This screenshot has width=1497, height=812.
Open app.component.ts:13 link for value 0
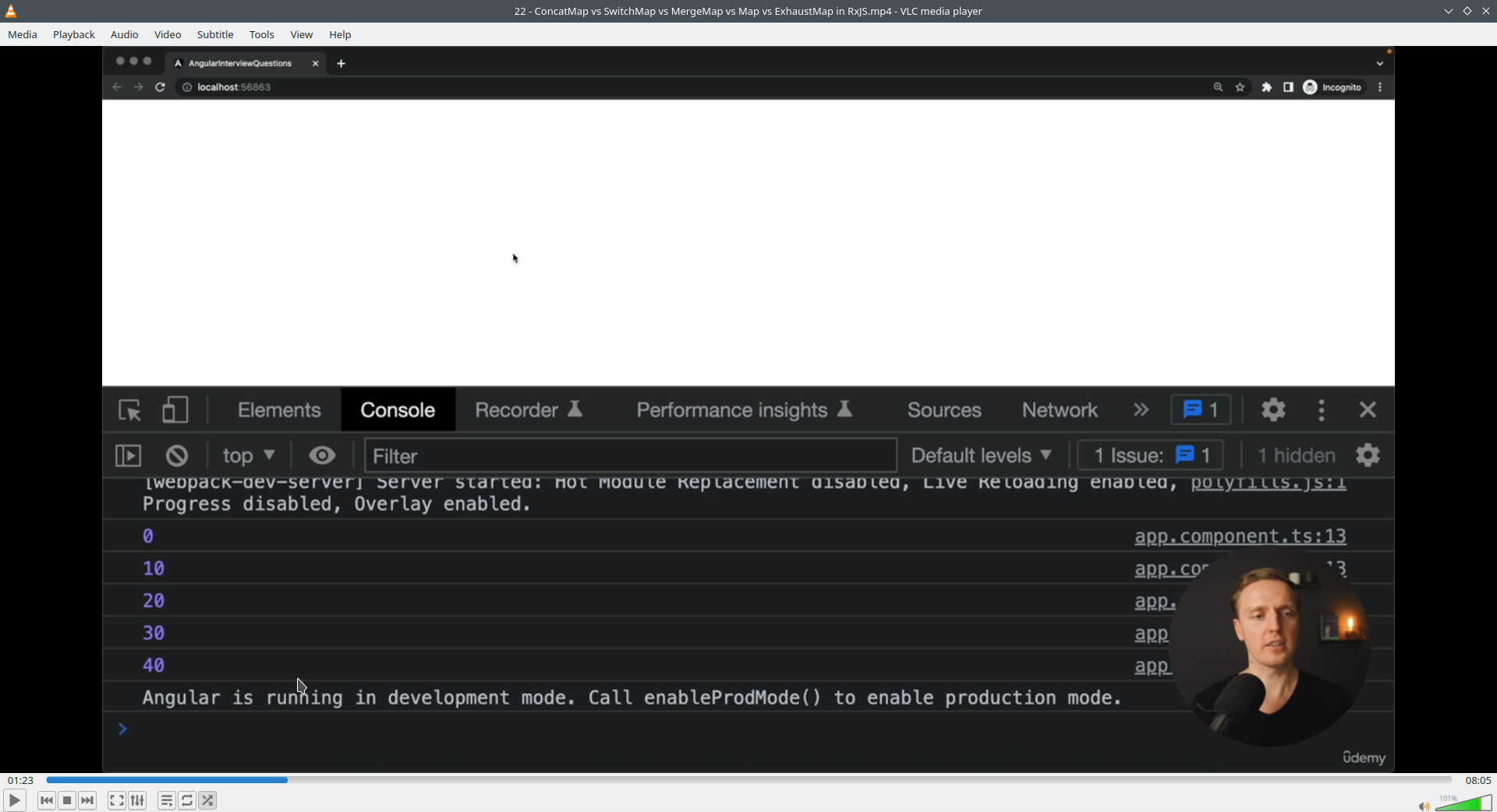pos(1240,536)
